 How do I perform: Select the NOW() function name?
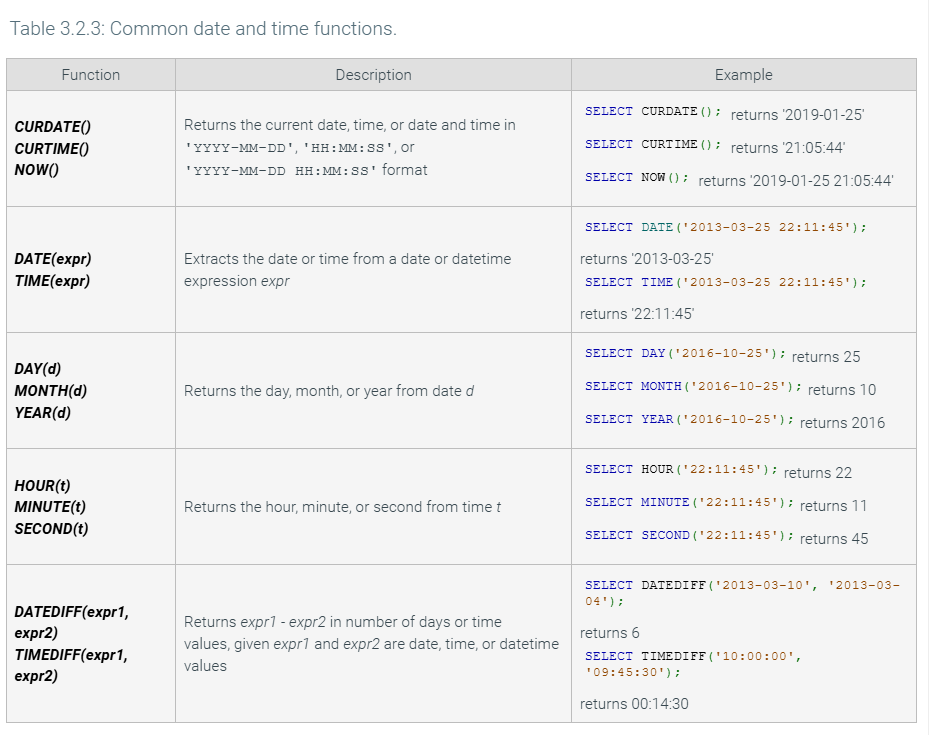[x=37, y=170]
